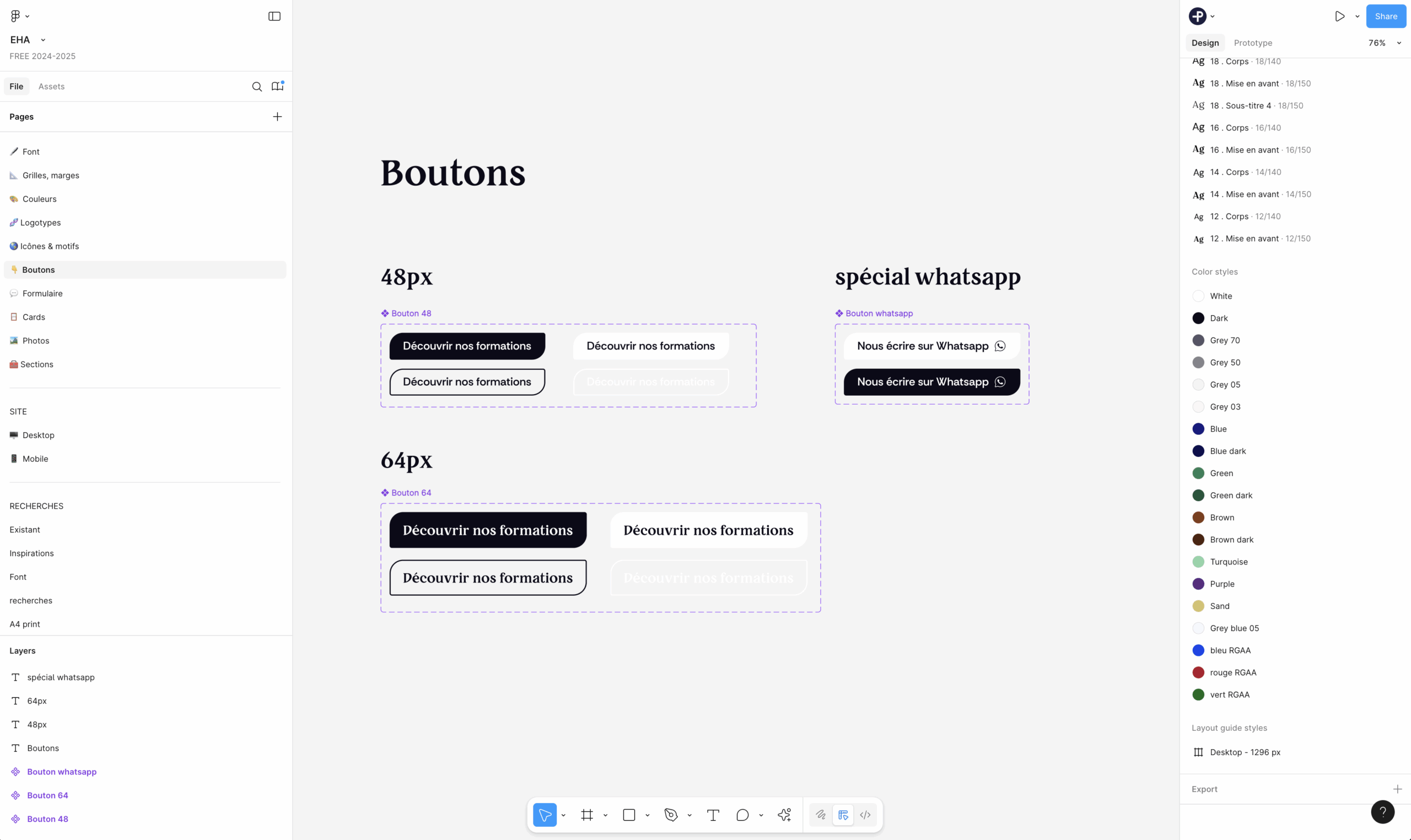The width and height of the screenshot is (1411, 840).
Task: Toggle Draw mode in the toolbar
Action: [x=821, y=815]
